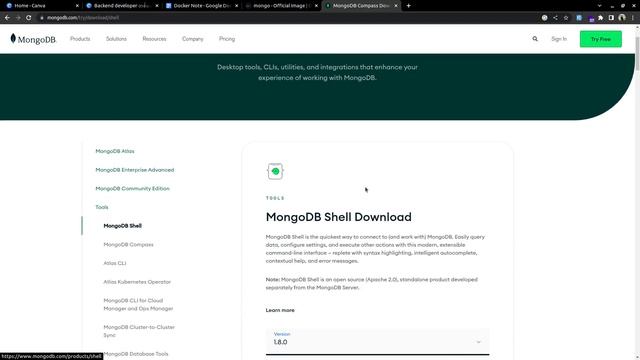Image resolution: width=640 pixels, height=360 pixels.
Task: Open the tab search chevron
Action: point(599,6)
